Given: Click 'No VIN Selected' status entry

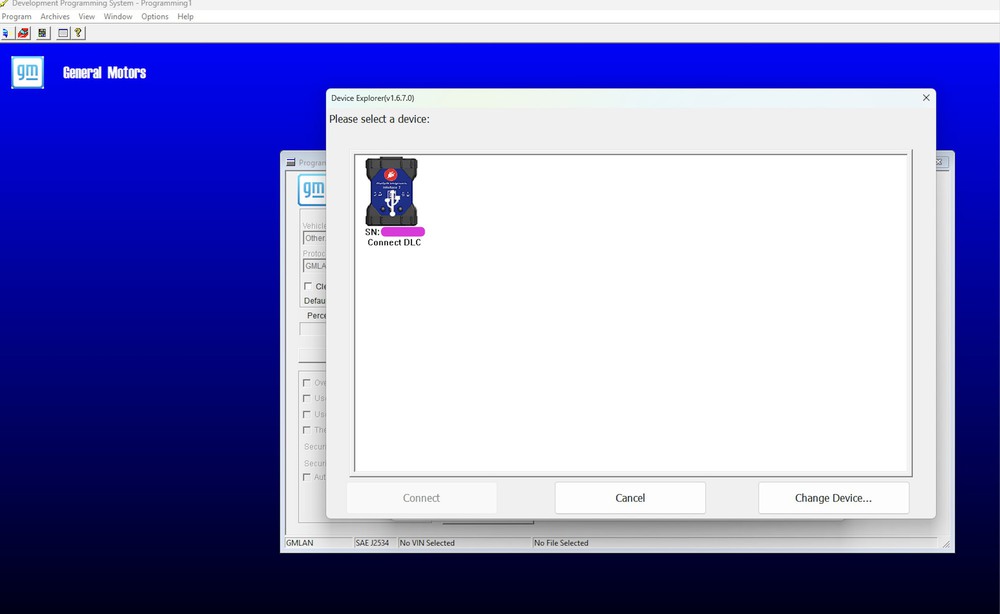Looking at the screenshot, I should tap(427, 543).
